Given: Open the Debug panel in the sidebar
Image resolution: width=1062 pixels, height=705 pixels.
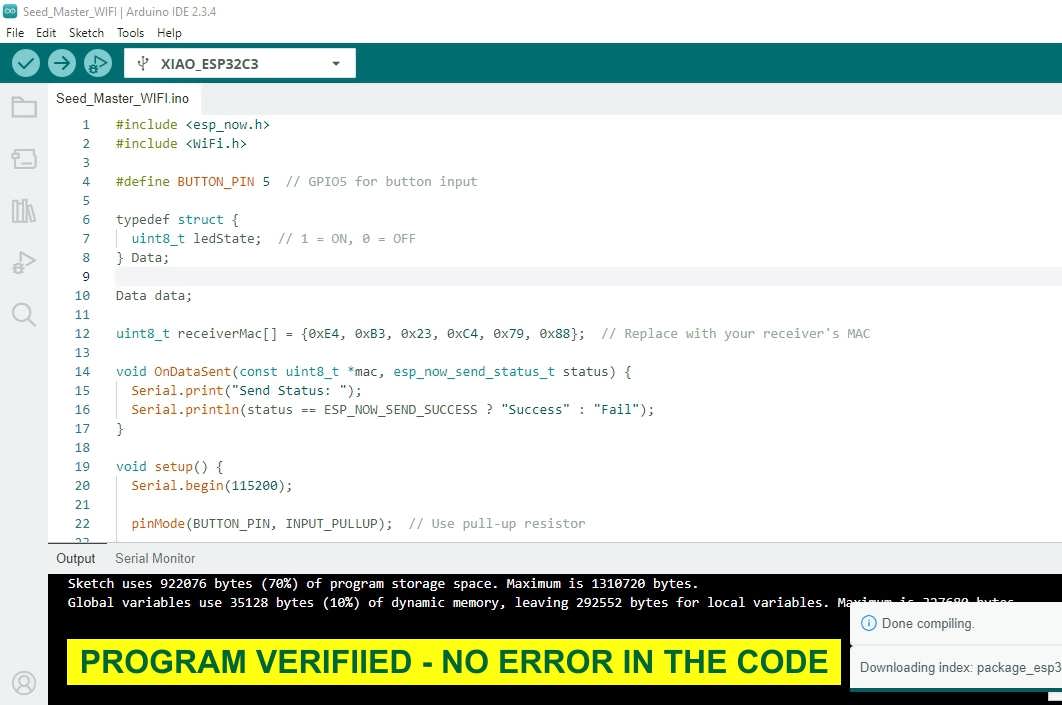Looking at the screenshot, I should click(24, 262).
